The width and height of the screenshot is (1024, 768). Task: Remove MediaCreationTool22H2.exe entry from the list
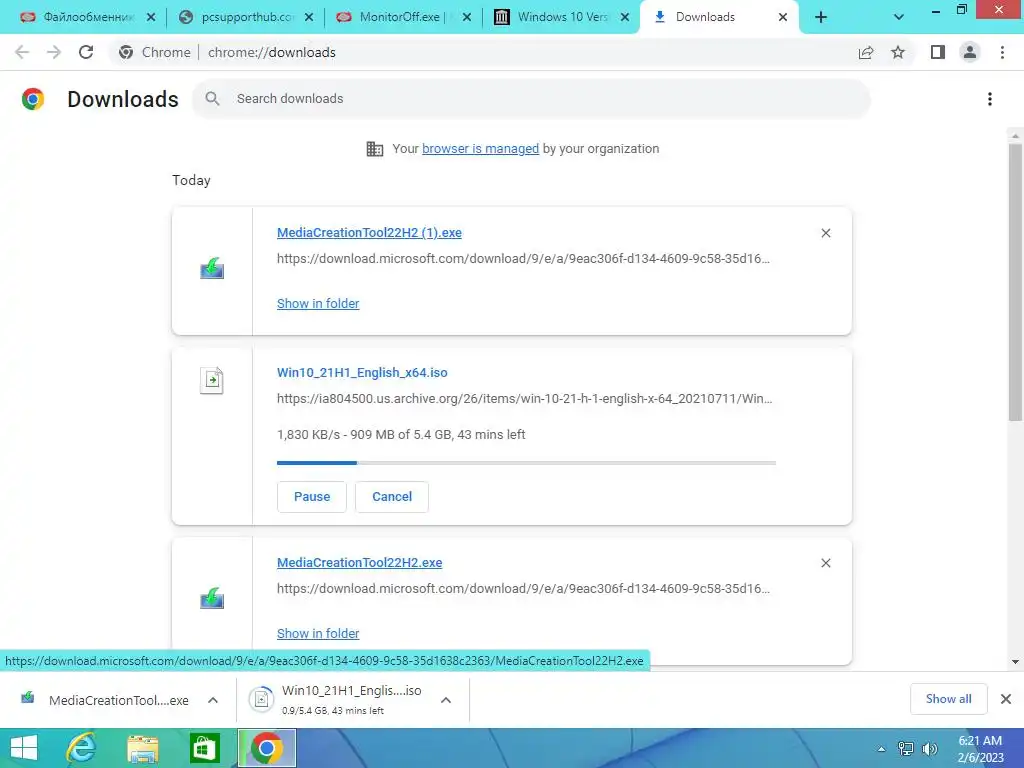click(x=825, y=563)
